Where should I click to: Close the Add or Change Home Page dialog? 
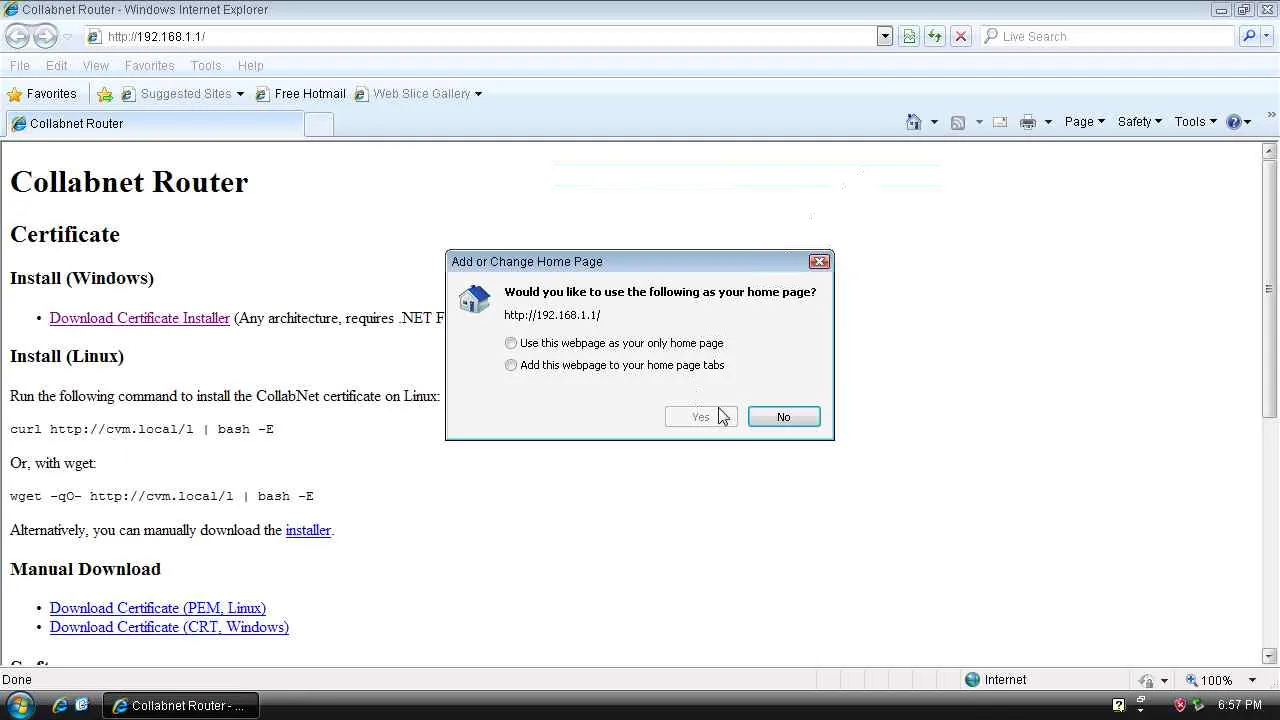click(x=819, y=262)
